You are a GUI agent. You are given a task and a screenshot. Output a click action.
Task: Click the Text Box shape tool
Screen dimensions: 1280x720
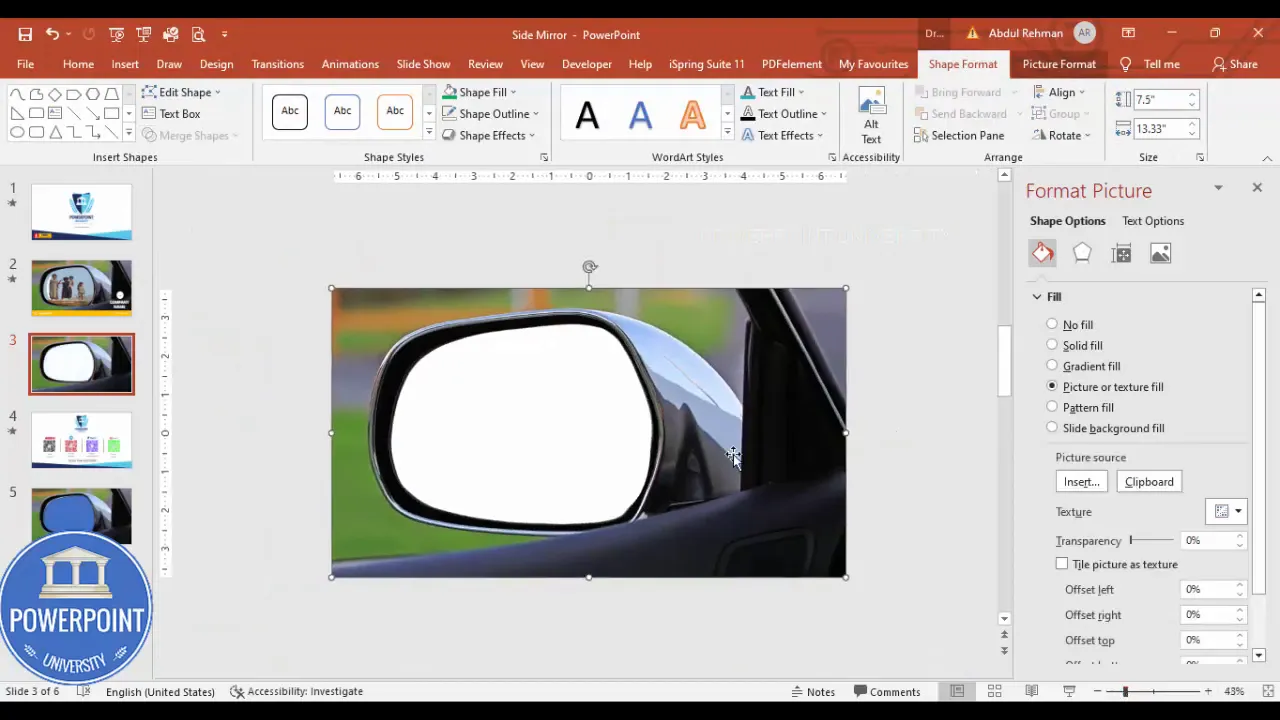click(x=171, y=114)
